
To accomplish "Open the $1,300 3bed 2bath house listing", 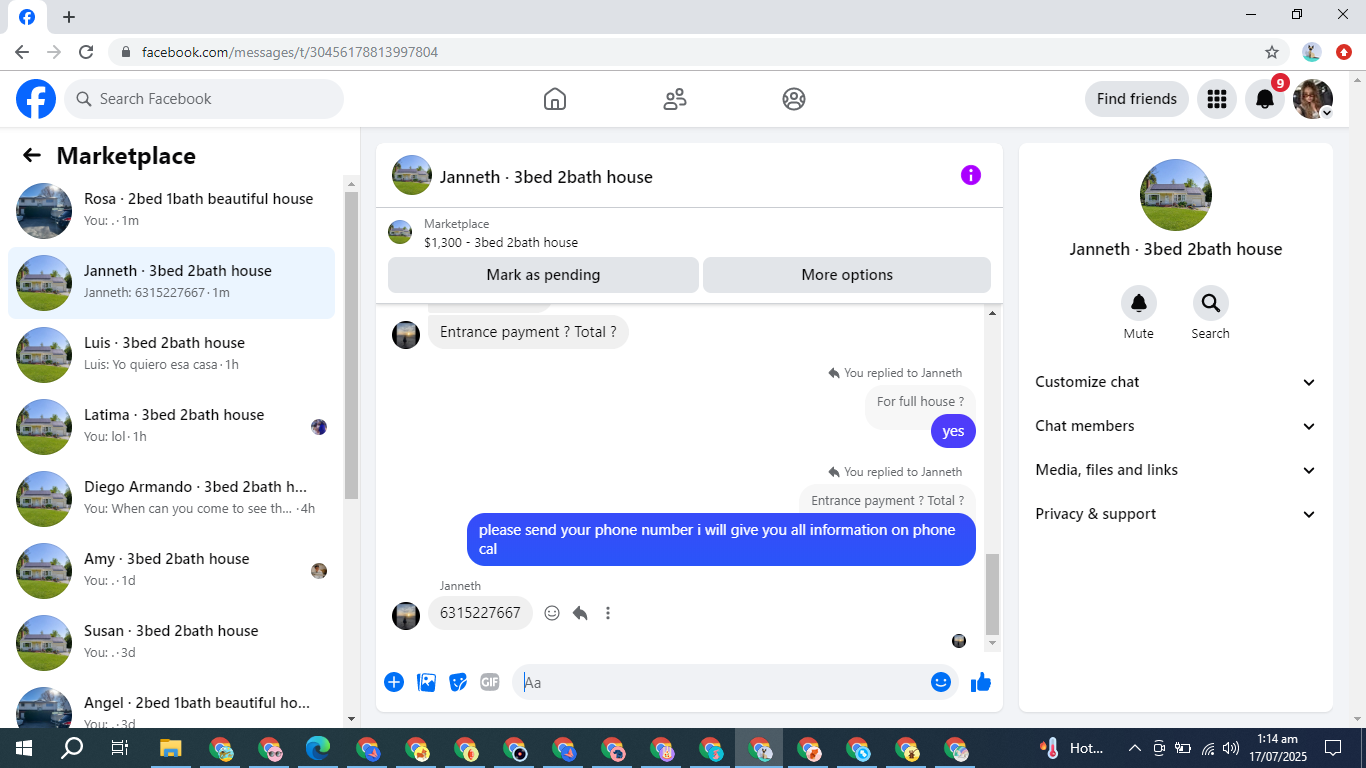I will (x=689, y=233).
